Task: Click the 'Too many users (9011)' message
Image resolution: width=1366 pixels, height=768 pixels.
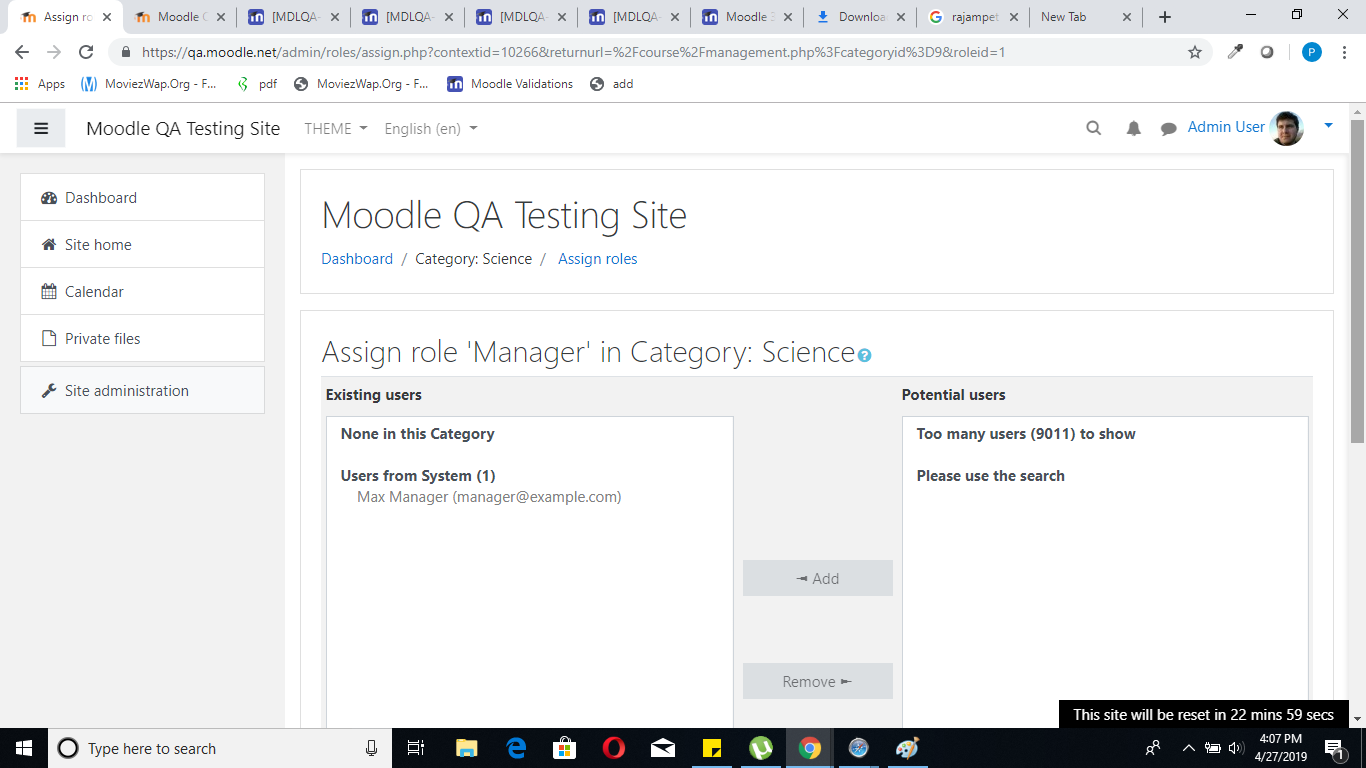Action: (x=1026, y=433)
